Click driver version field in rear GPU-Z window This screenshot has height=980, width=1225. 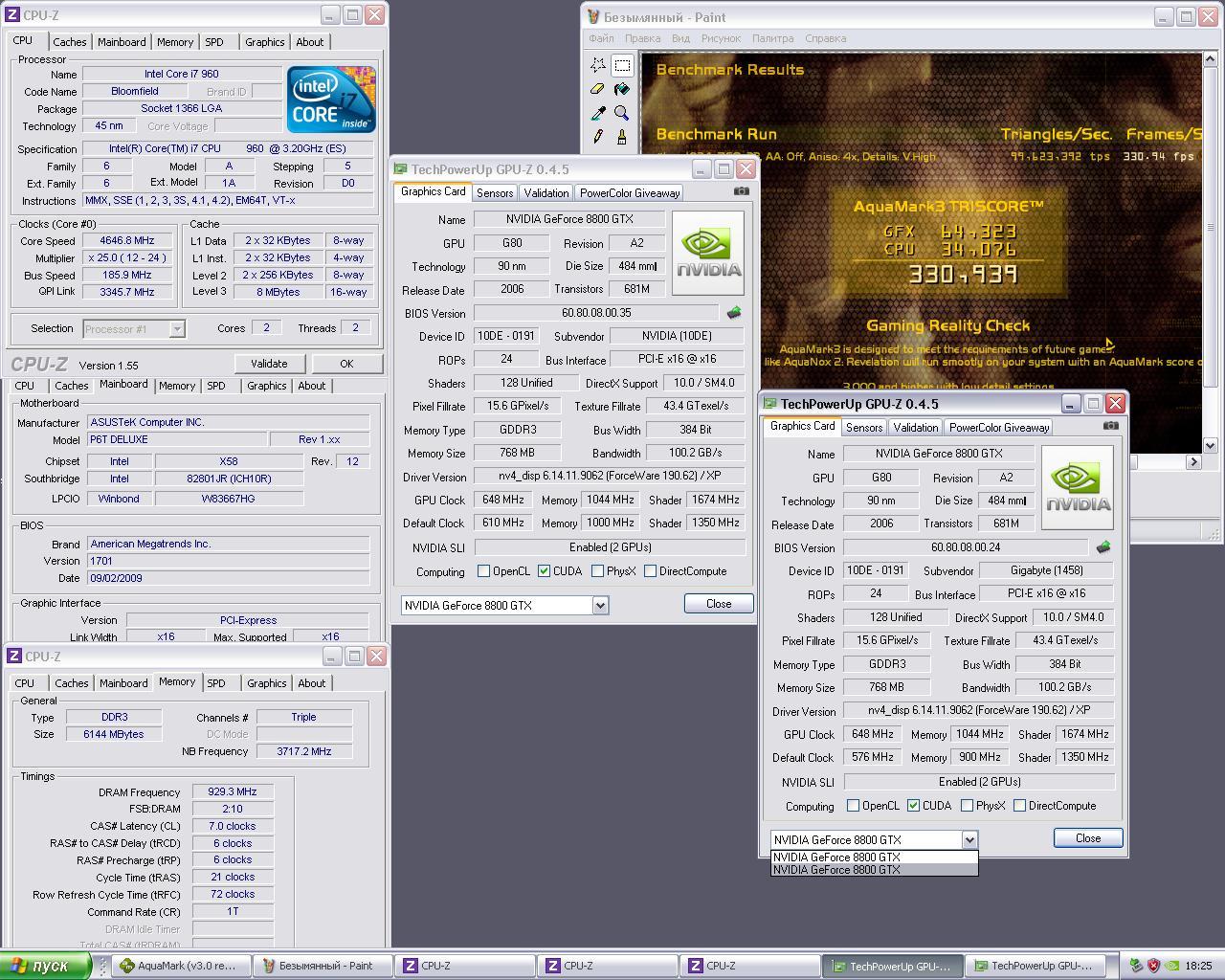610,476
